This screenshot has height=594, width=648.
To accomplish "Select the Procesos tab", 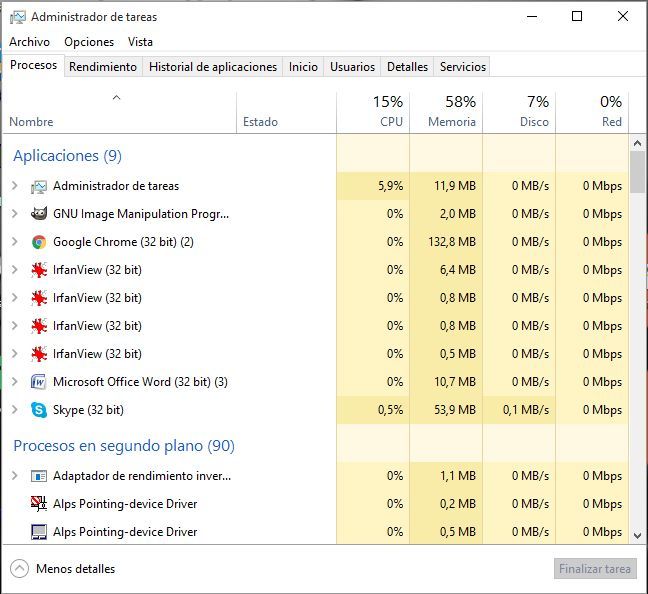I will 33,65.
